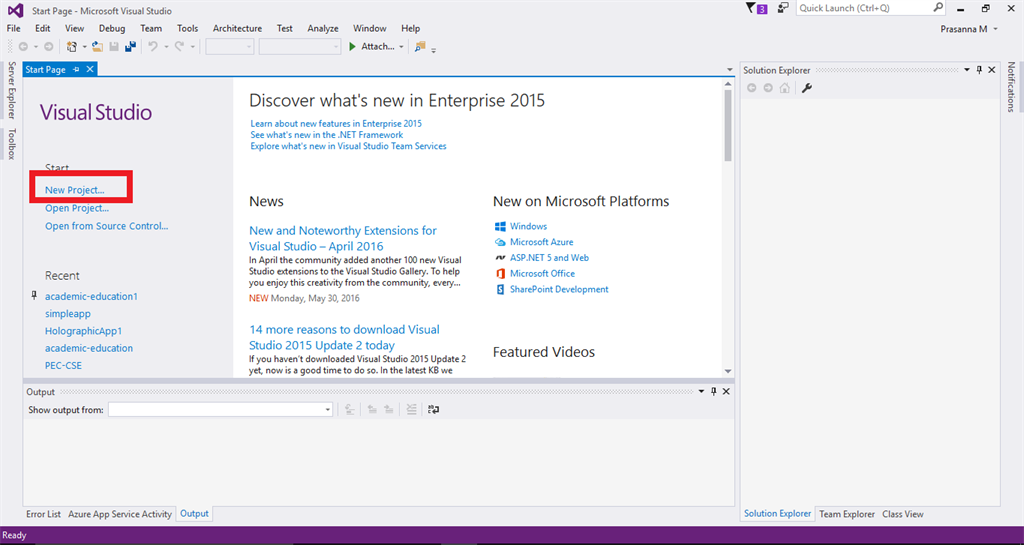Open Solution Explorer window position dropdown arrow
The image size is (1024, 545).
966,70
